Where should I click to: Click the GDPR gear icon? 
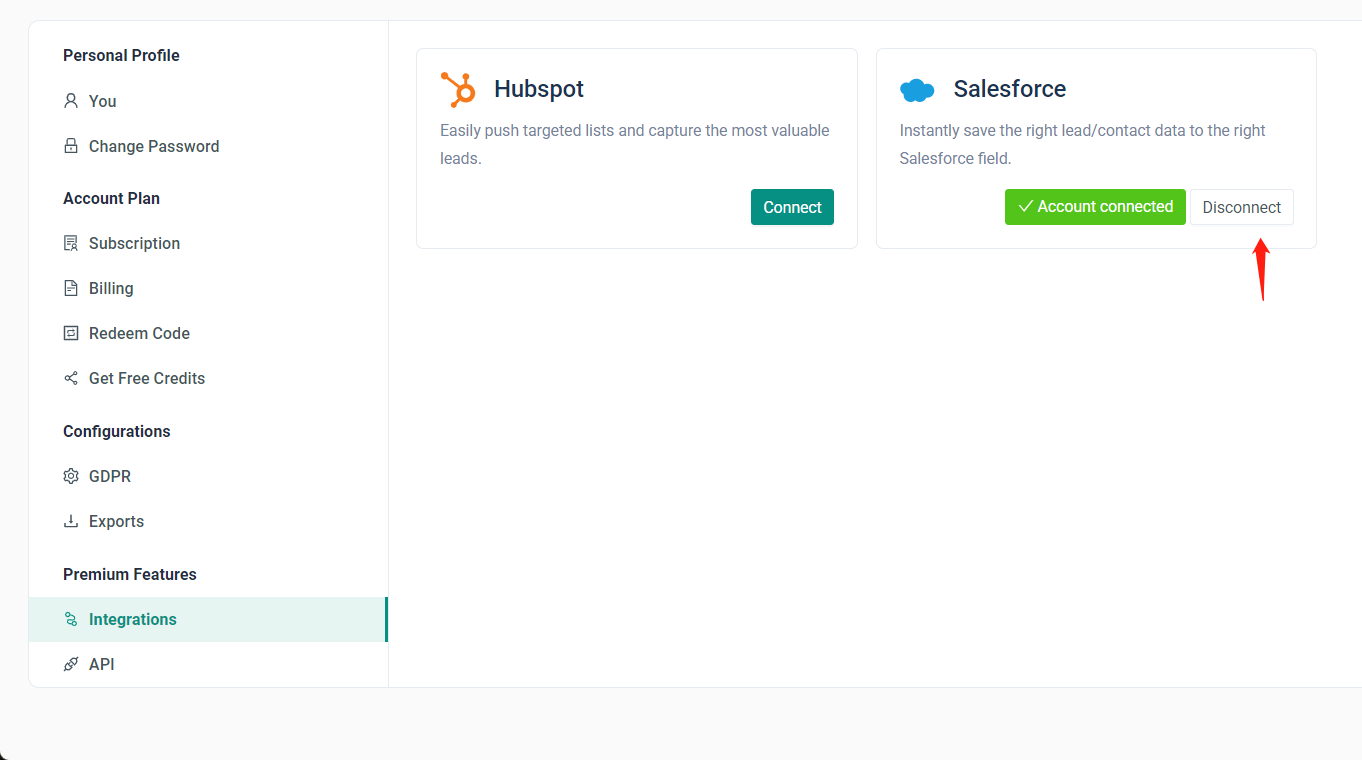tap(71, 476)
